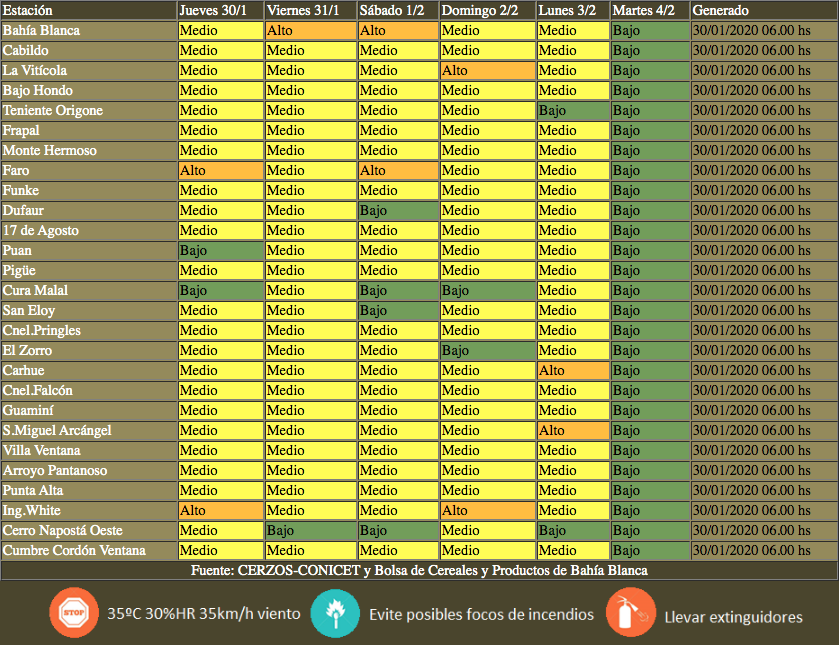Image resolution: width=839 pixels, height=645 pixels.
Task: Click the Fuente CERZOS-CONICET source text
Action: tap(419, 570)
